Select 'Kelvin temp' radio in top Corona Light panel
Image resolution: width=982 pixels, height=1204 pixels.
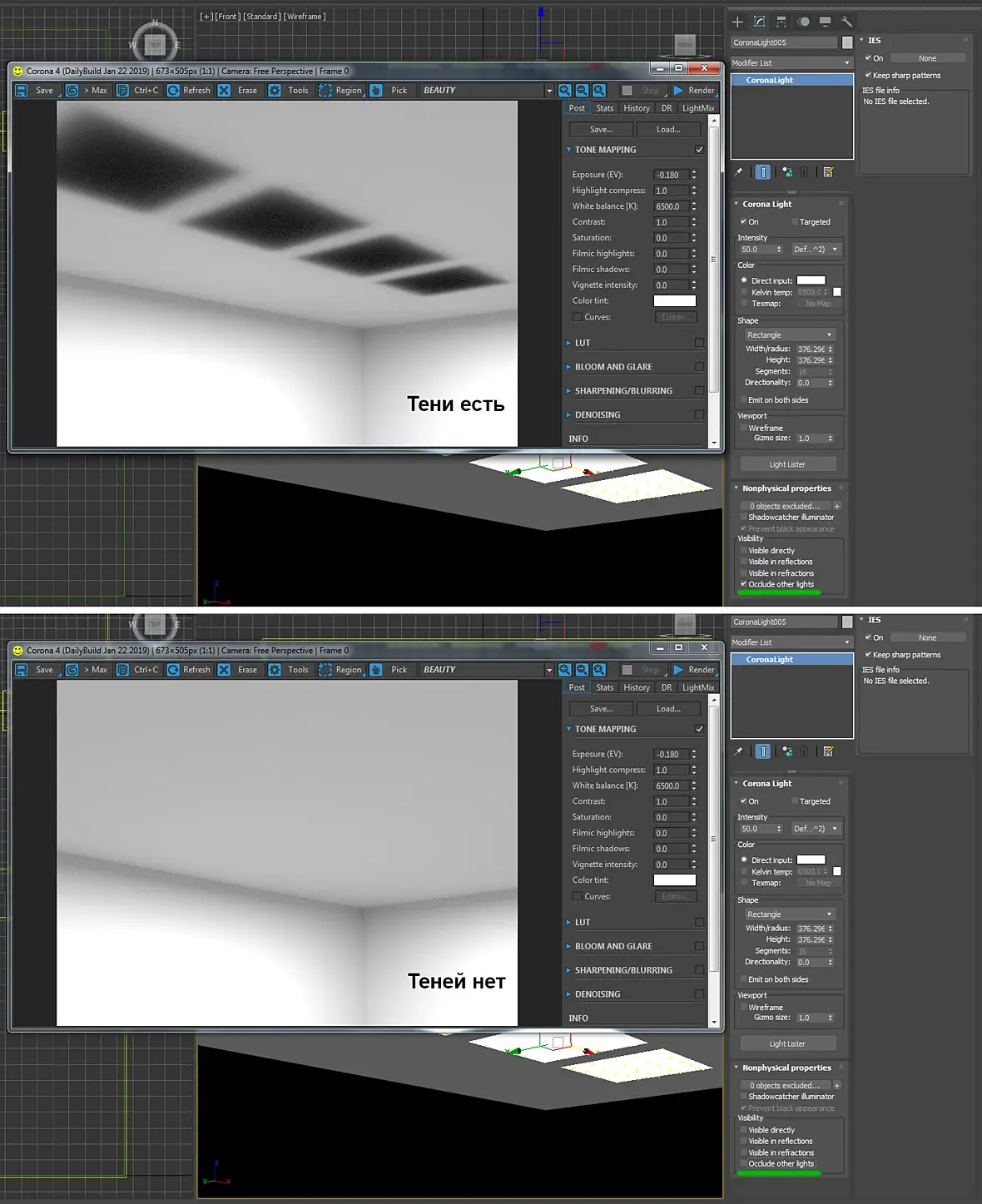(744, 292)
